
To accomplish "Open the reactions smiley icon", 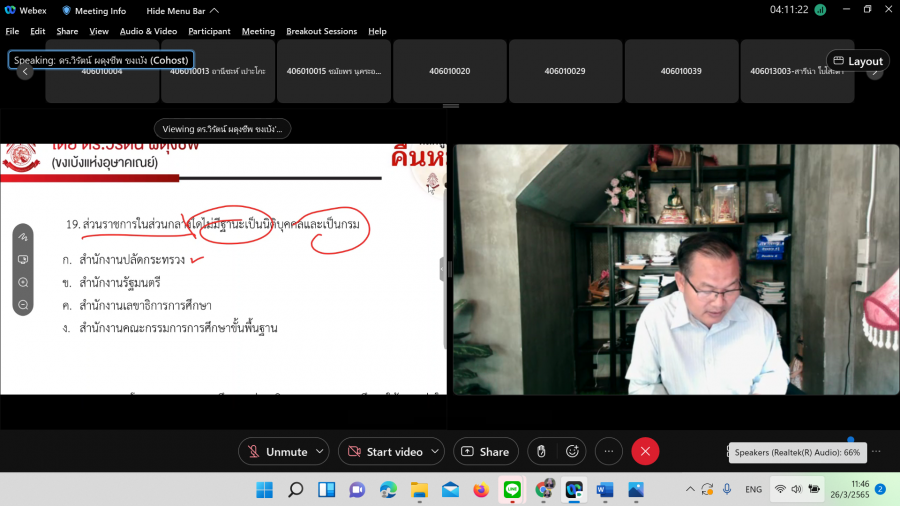I will [572, 452].
